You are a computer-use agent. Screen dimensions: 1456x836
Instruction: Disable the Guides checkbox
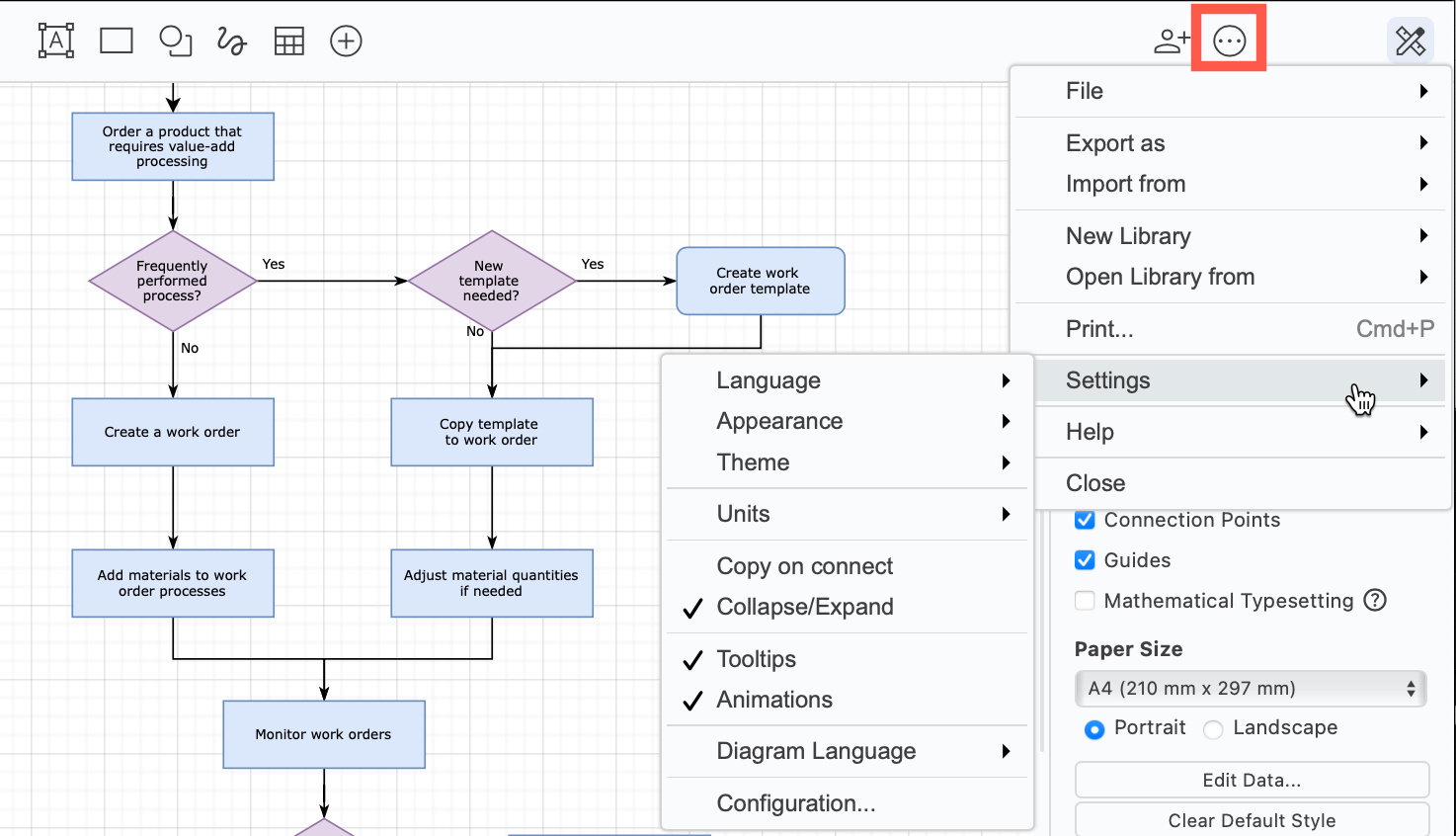(1084, 559)
